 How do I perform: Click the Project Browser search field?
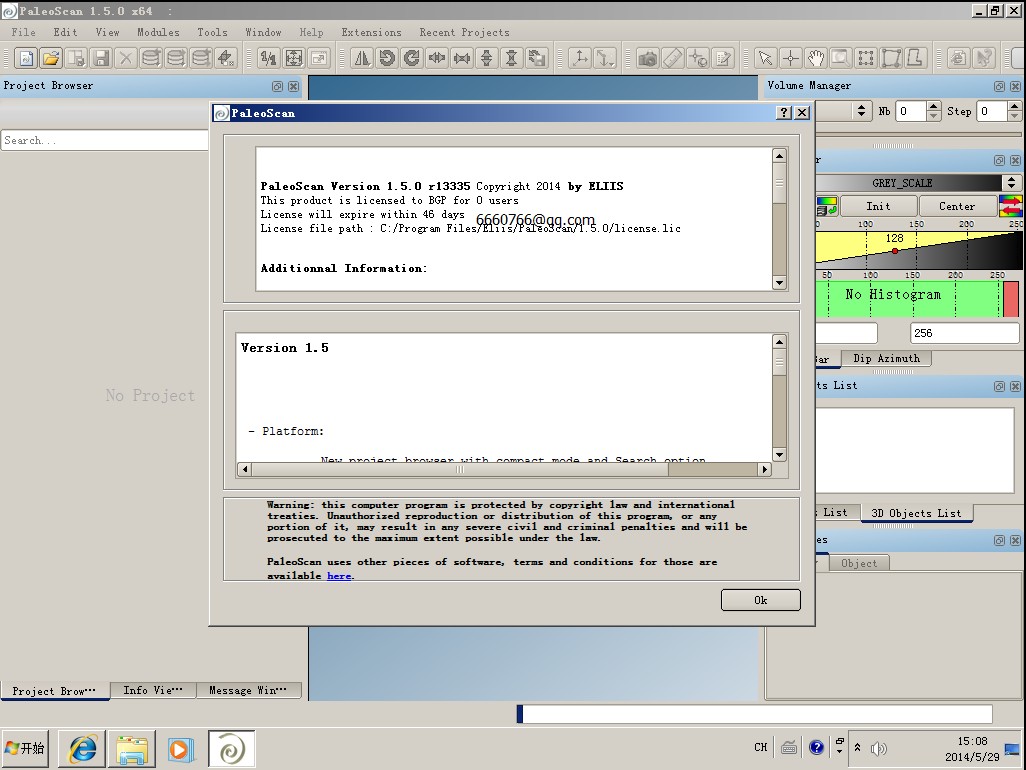point(105,140)
